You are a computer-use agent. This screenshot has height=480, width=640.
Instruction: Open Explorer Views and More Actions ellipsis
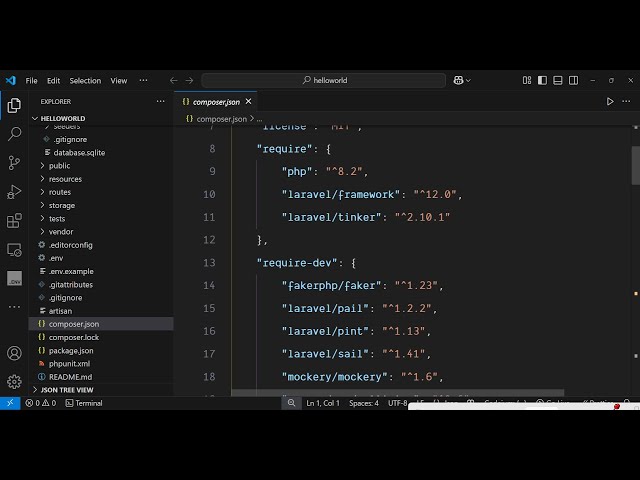(160, 101)
